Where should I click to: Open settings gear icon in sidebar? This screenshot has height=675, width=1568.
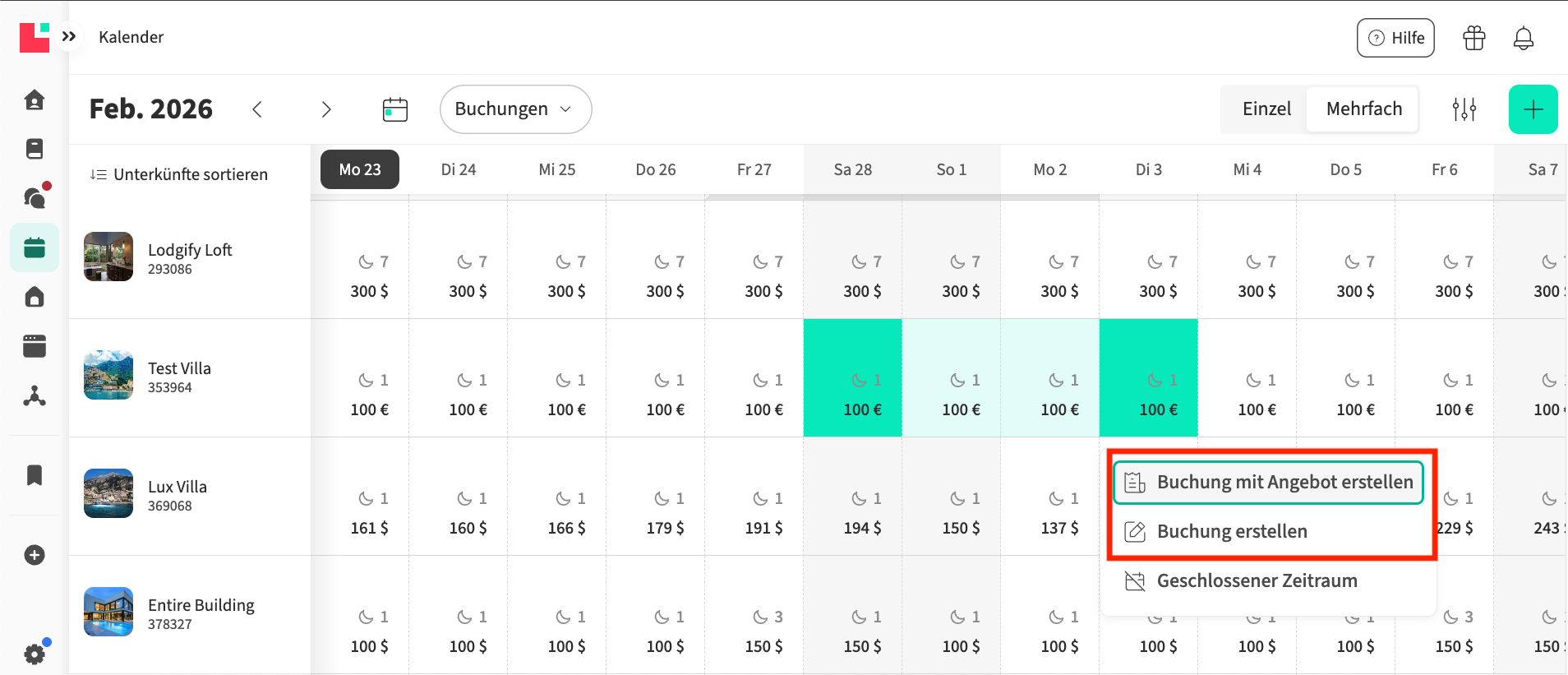pos(35,654)
